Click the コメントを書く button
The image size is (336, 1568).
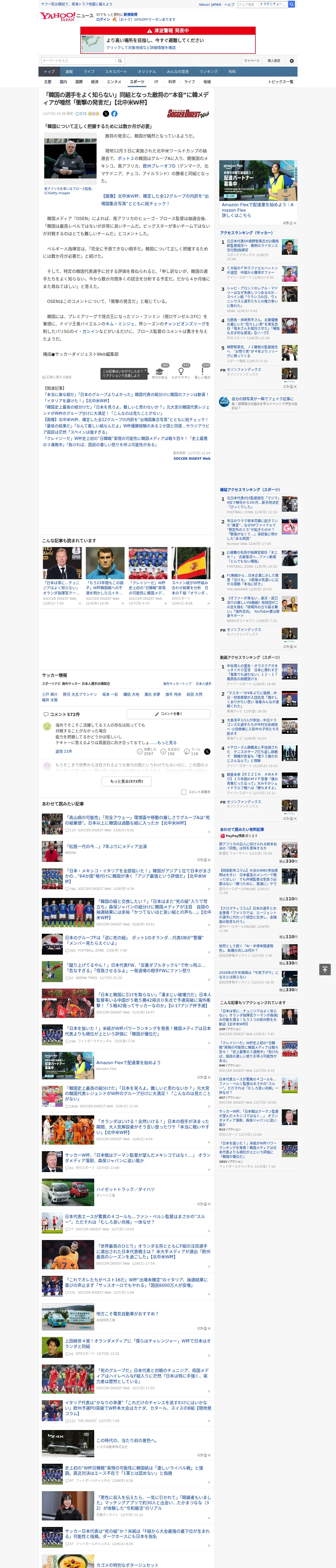(168, 713)
